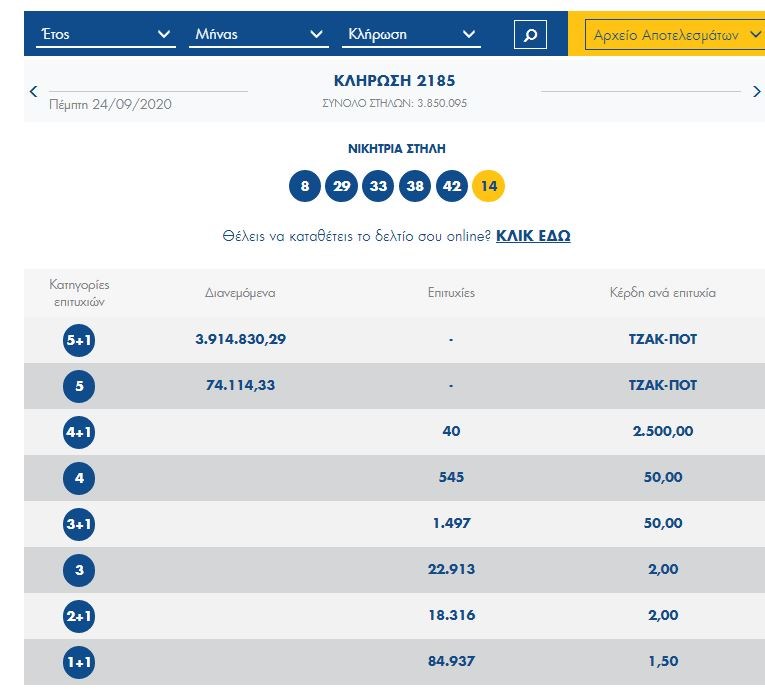Screen dimensions: 765x699
Task: Click winning number ball 42
Action: coord(452,186)
